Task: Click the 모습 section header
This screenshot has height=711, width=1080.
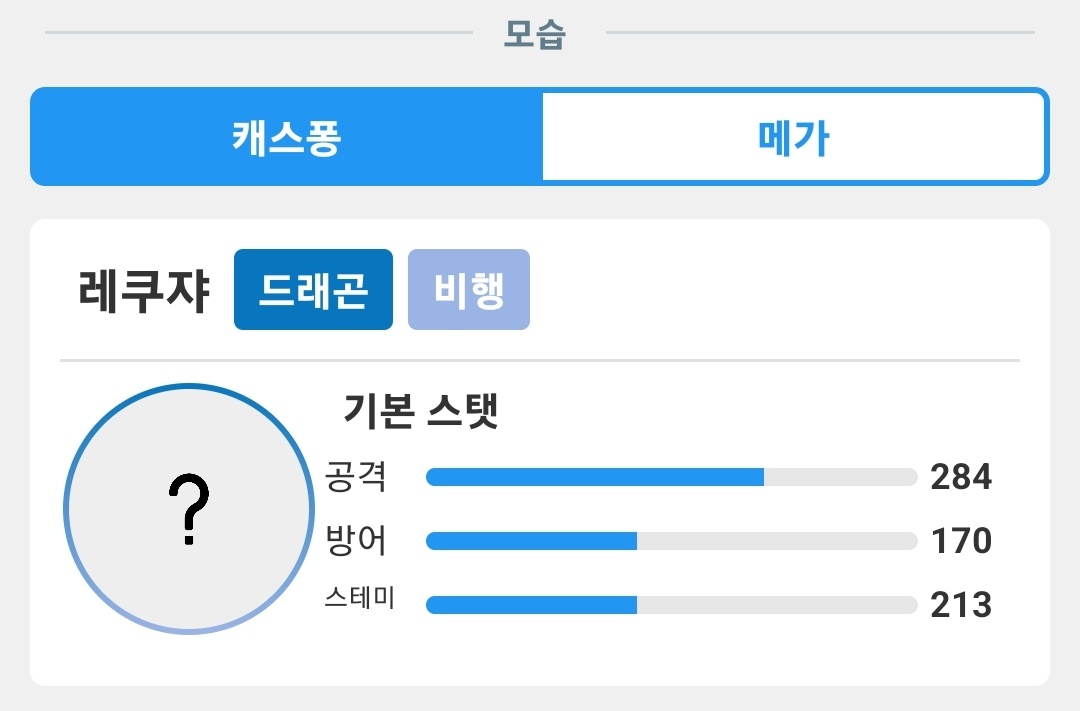Action: pos(534,34)
